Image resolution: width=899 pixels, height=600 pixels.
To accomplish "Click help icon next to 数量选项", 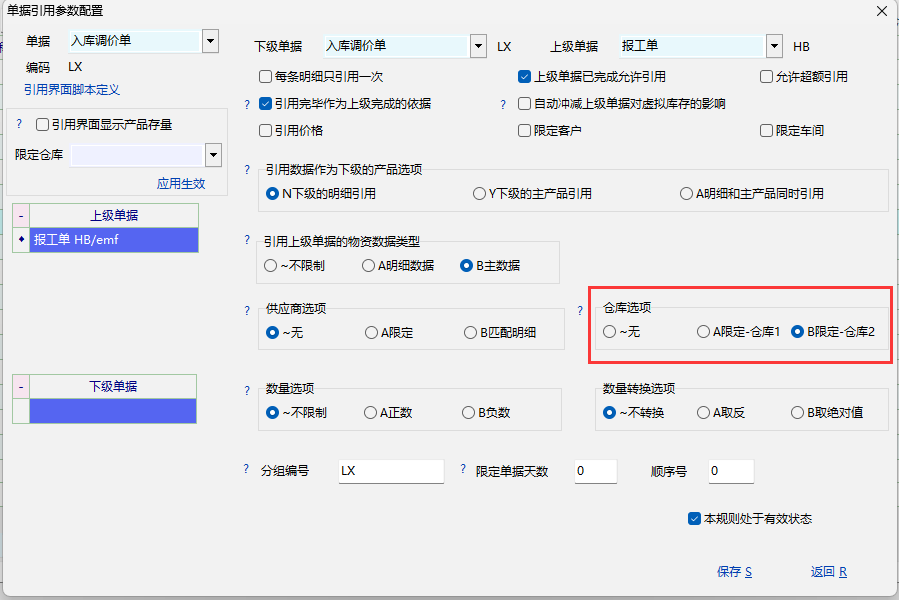I will coord(248,389).
